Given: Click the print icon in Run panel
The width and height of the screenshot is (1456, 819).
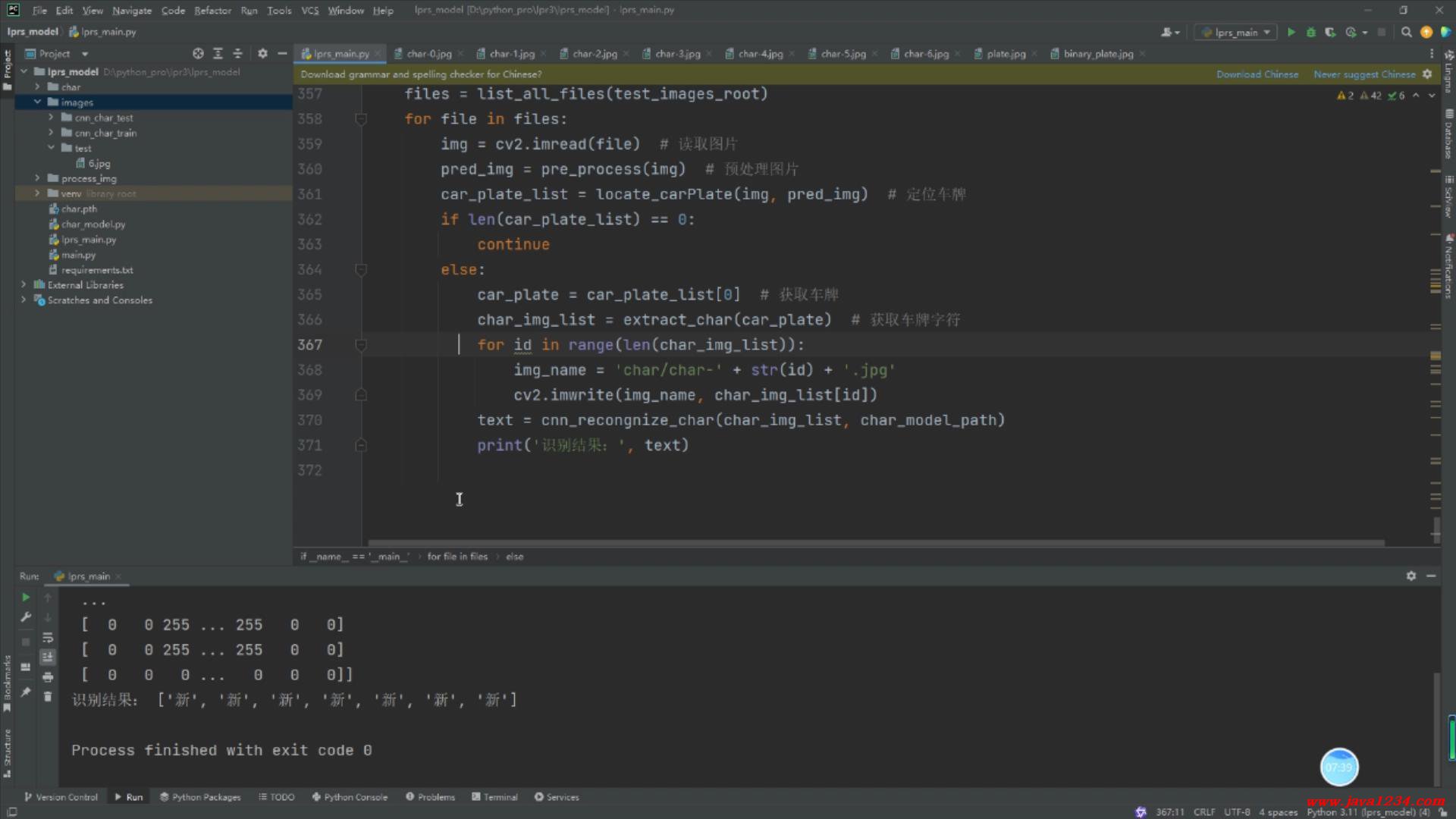Looking at the screenshot, I should 48,677.
